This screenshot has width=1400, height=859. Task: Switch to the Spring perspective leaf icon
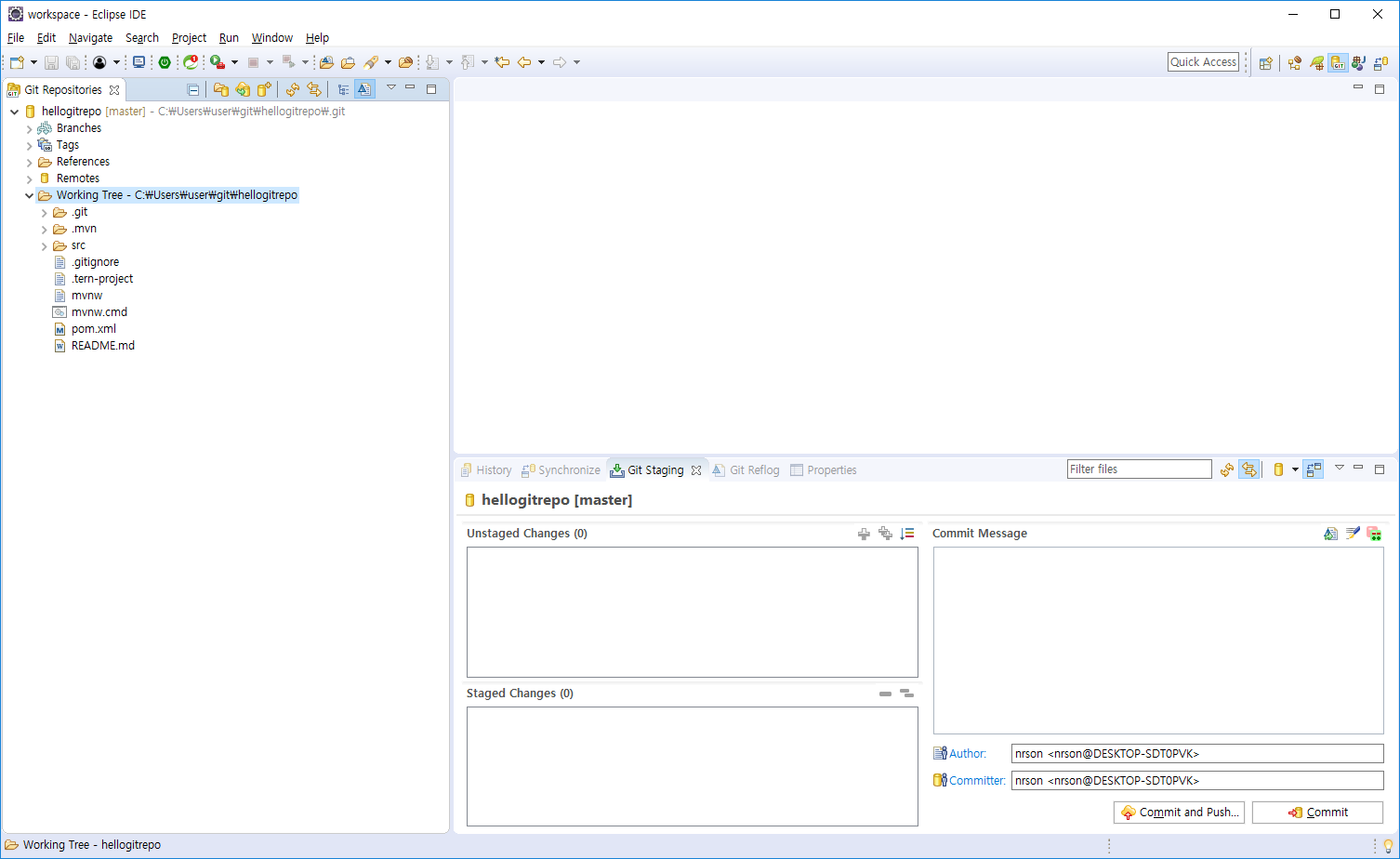(1316, 63)
